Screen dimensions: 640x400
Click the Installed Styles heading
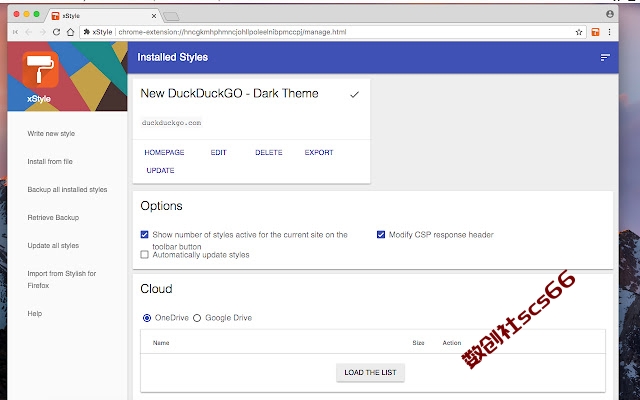pyautogui.click(x=172, y=57)
